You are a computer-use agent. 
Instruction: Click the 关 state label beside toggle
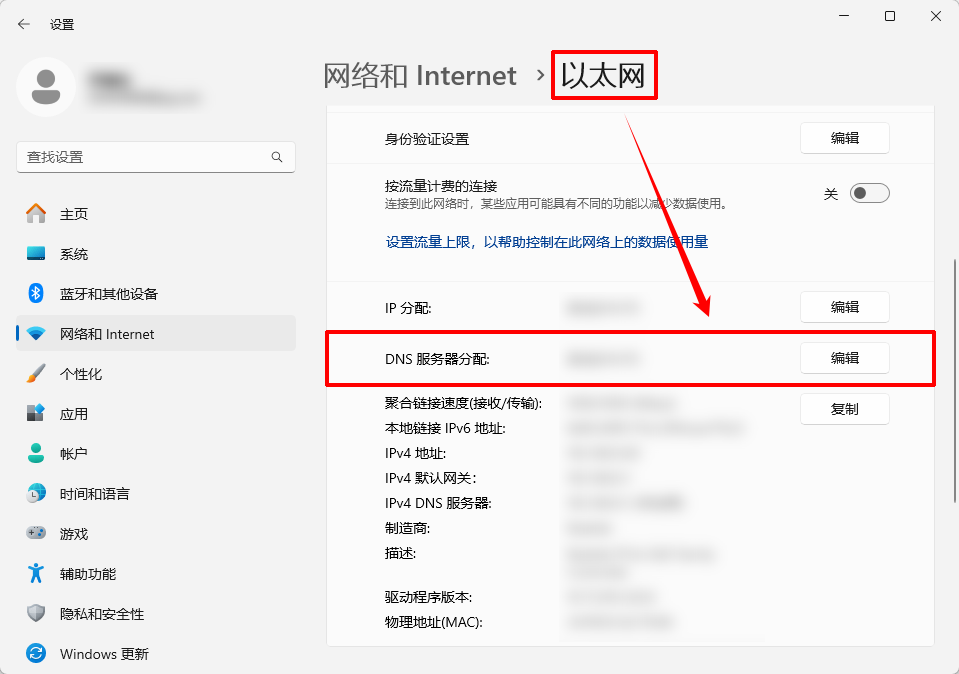pyautogui.click(x=831, y=194)
